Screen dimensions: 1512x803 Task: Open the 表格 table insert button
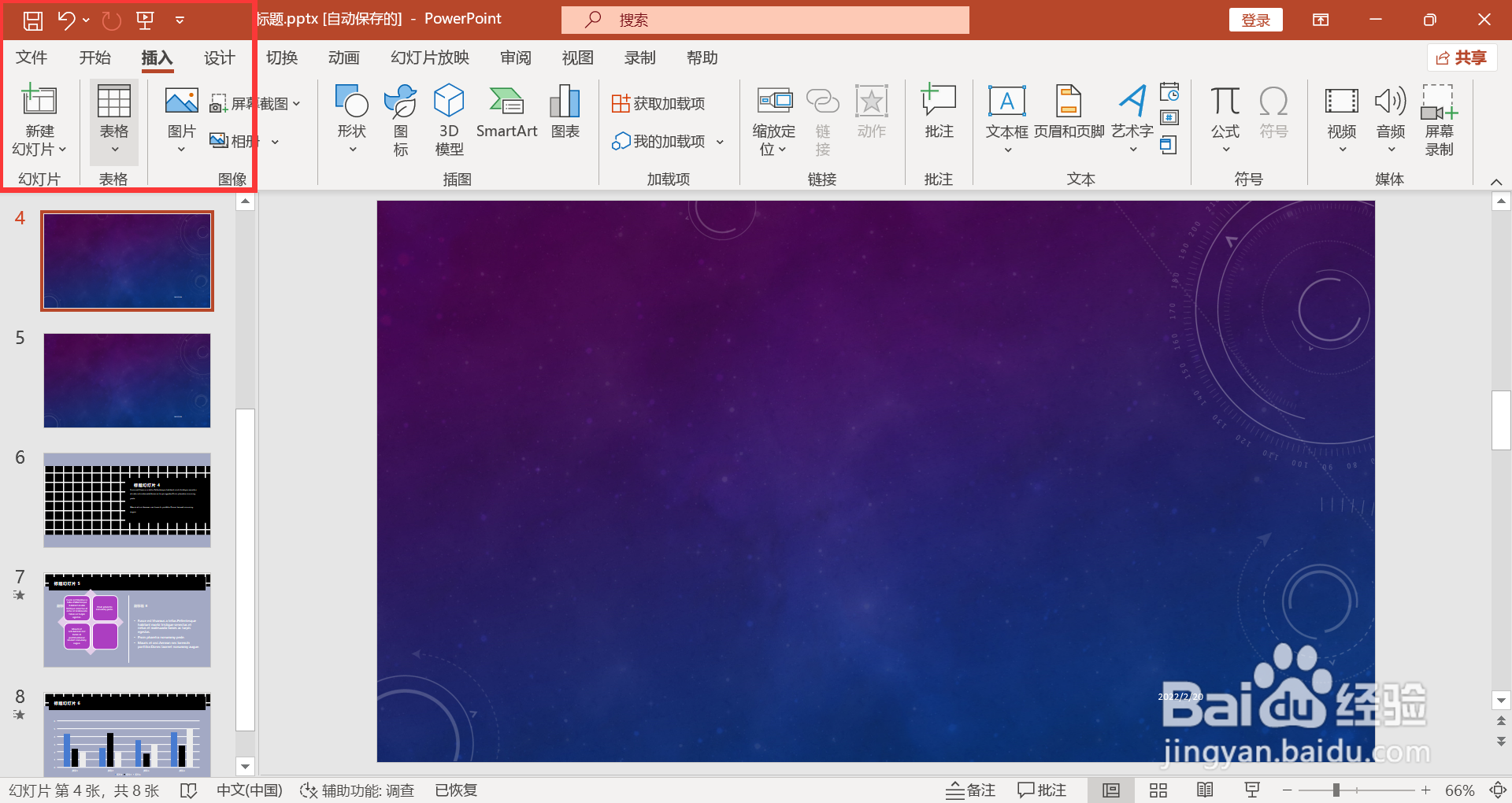point(114,120)
